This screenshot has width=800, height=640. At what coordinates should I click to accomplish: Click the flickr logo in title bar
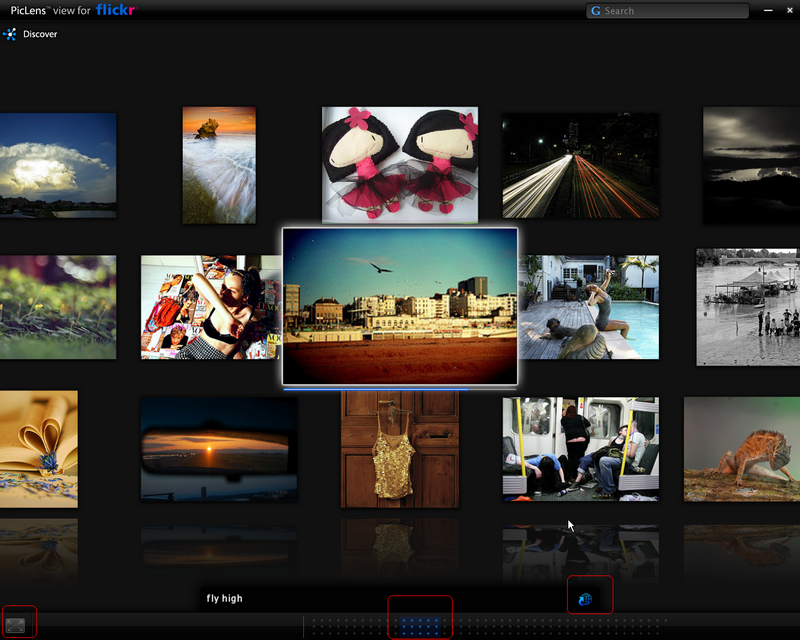point(116,10)
